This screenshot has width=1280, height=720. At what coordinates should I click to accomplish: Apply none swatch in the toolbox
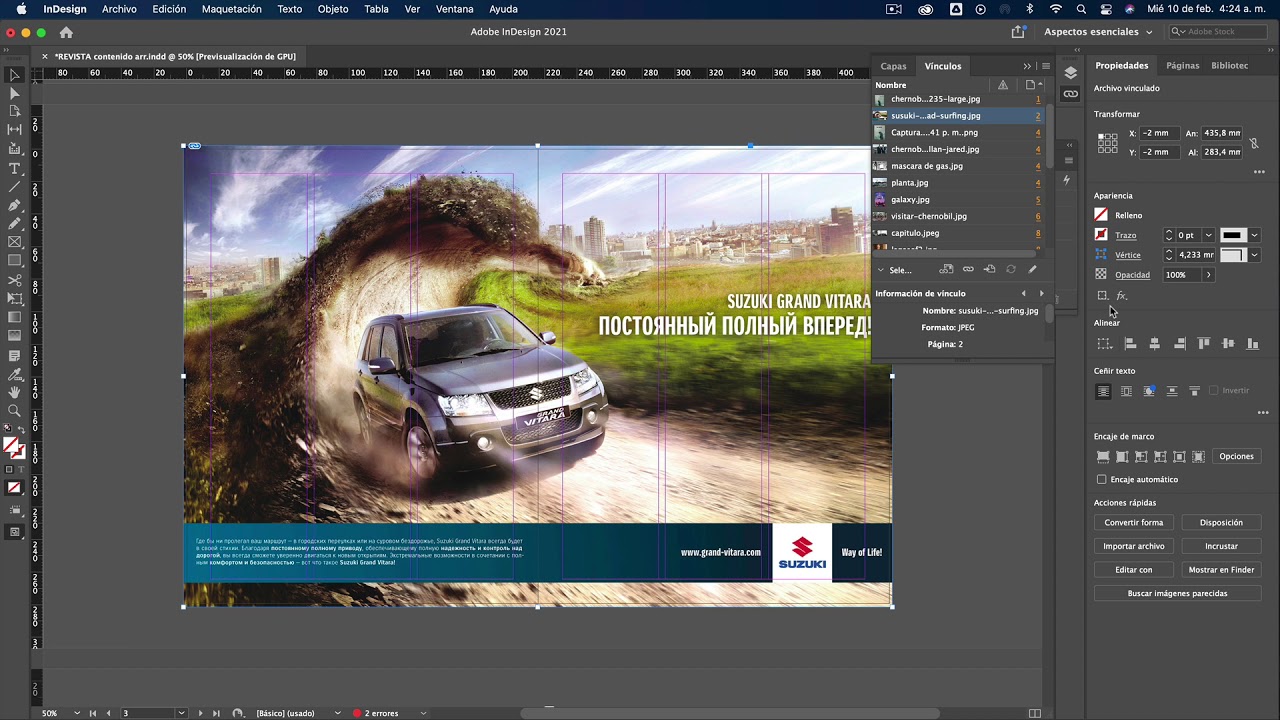point(15,488)
